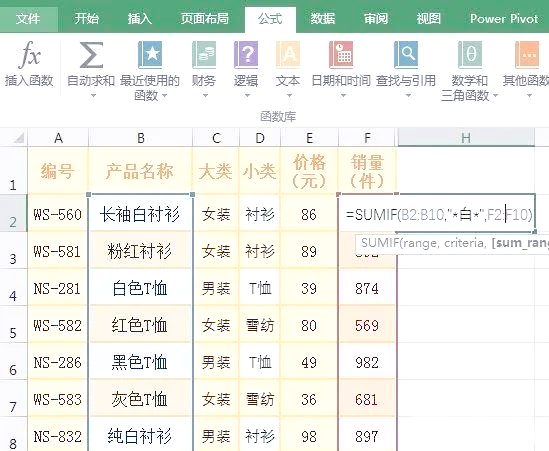Select column B header
549x451 pixels.
141,138
